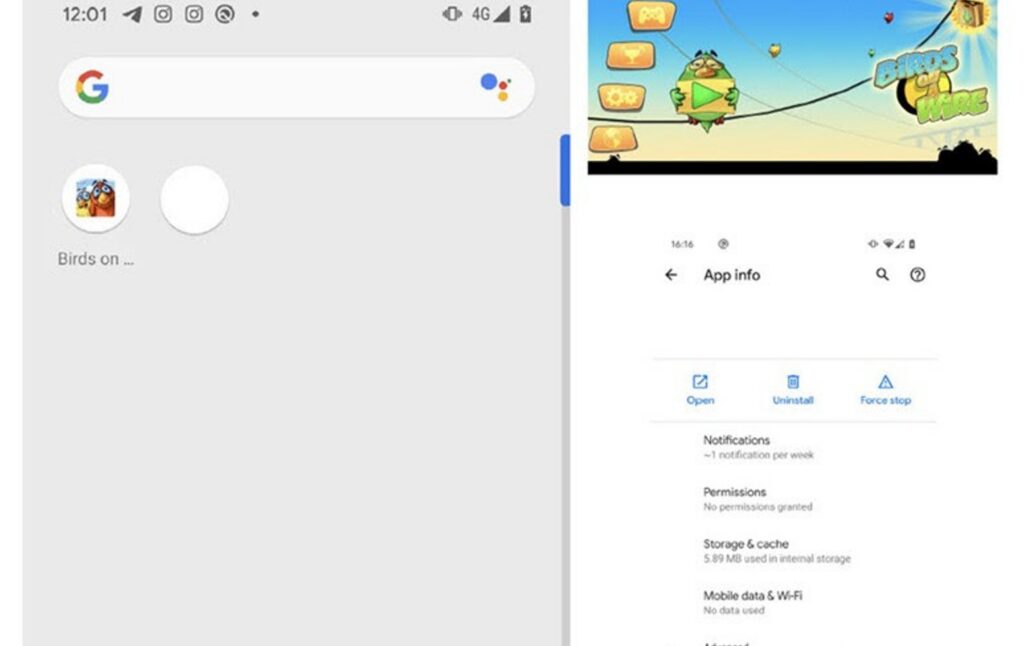This screenshot has height=646, width=1024.
Task: Open help question mark icon in App info
Action: click(918, 275)
